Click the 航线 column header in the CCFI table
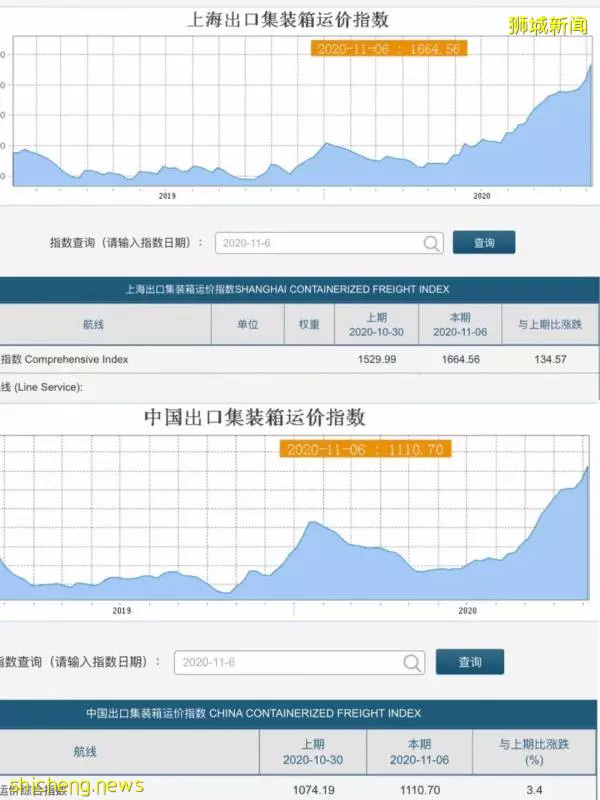The image size is (600, 800). [x=85, y=752]
